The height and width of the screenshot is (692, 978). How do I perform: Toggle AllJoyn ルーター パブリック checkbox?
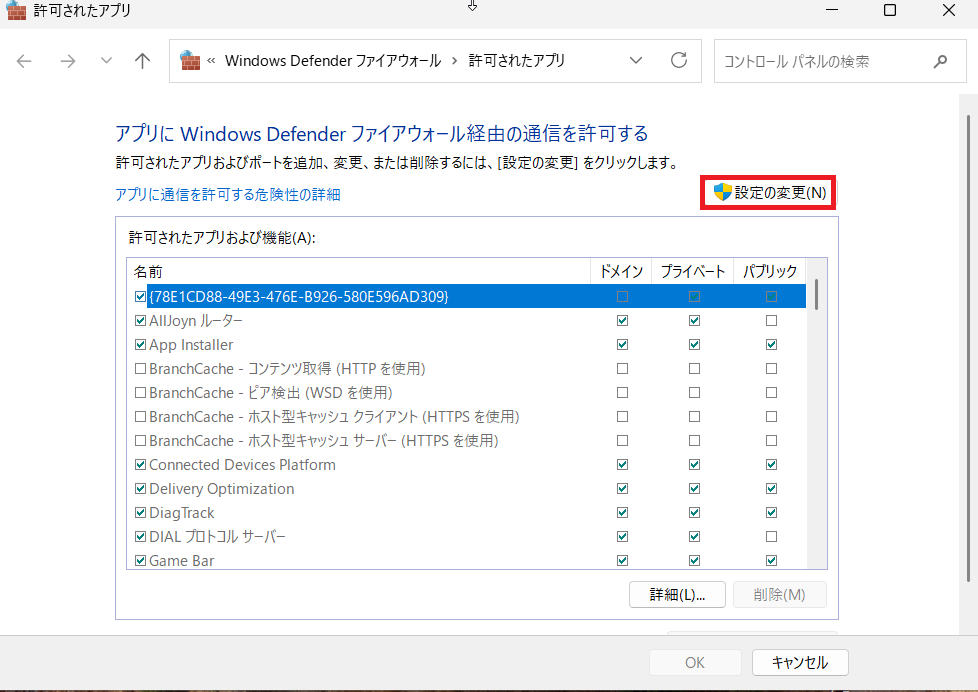click(772, 321)
